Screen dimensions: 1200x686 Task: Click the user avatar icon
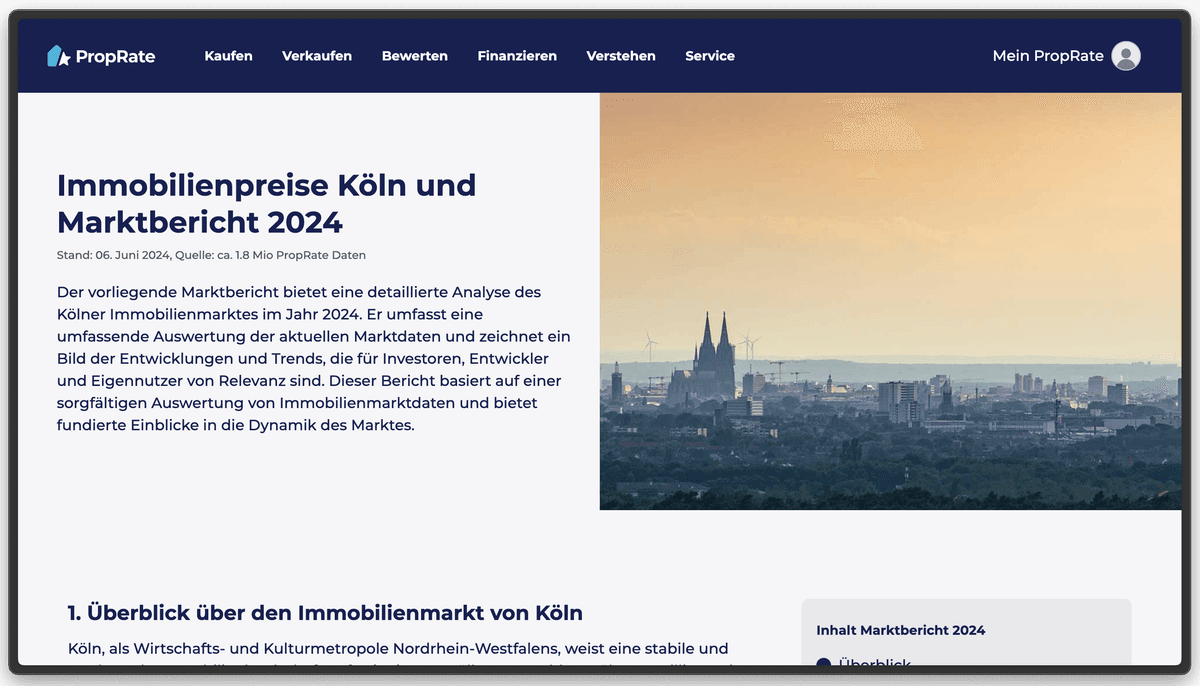tap(1126, 56)
